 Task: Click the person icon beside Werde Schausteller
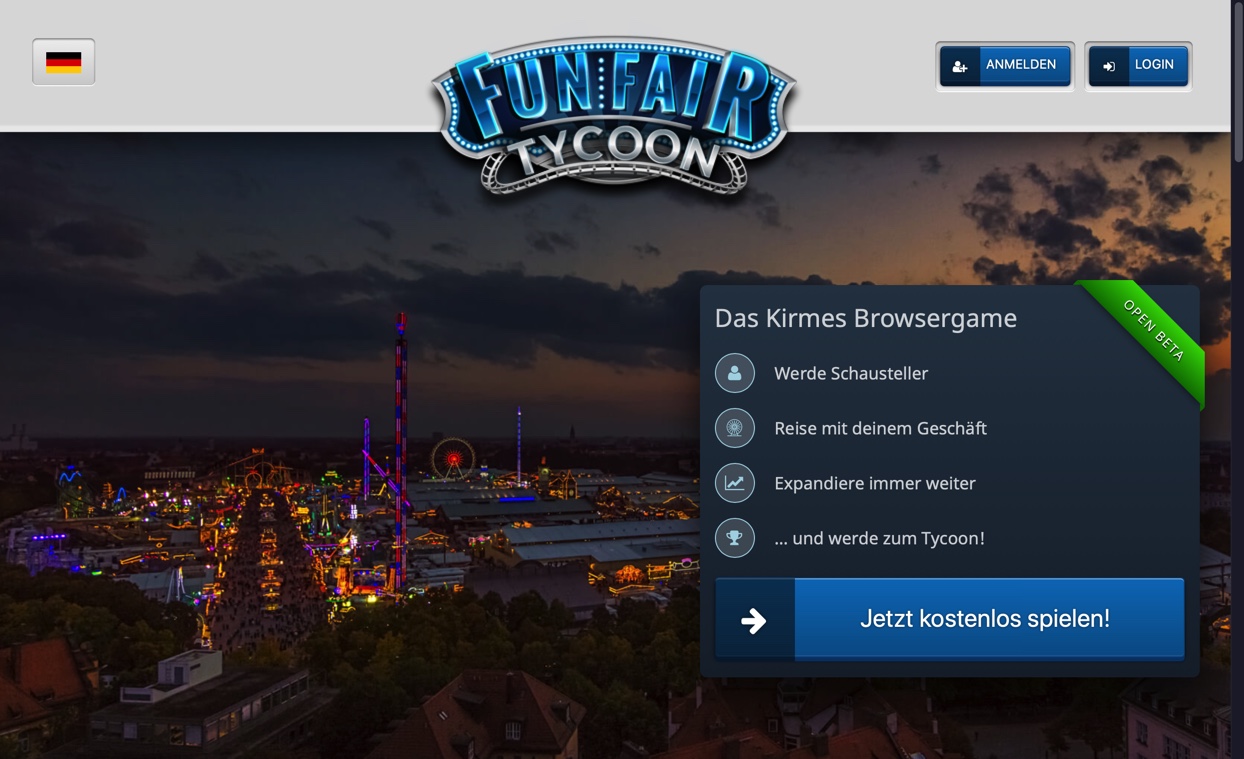pyautogui.click(x=734, y=373)
